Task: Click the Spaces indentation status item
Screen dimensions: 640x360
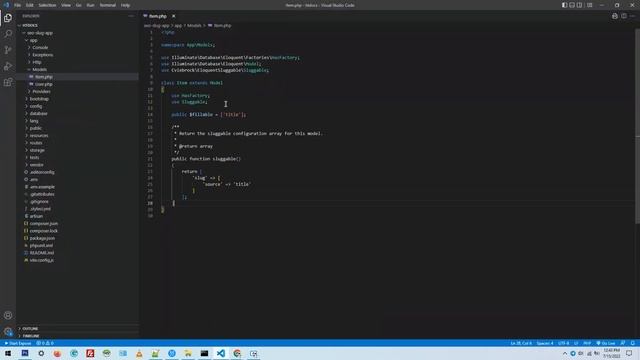Action: 545,343
